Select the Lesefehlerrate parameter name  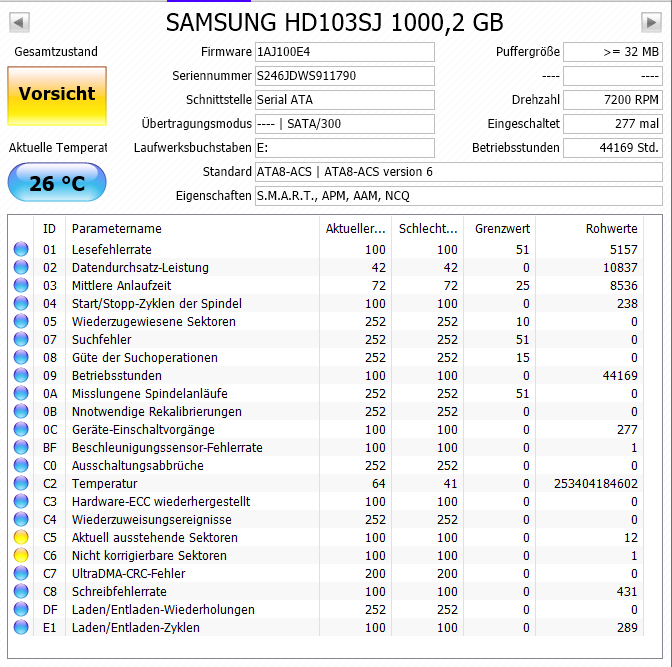click(111, 249)
